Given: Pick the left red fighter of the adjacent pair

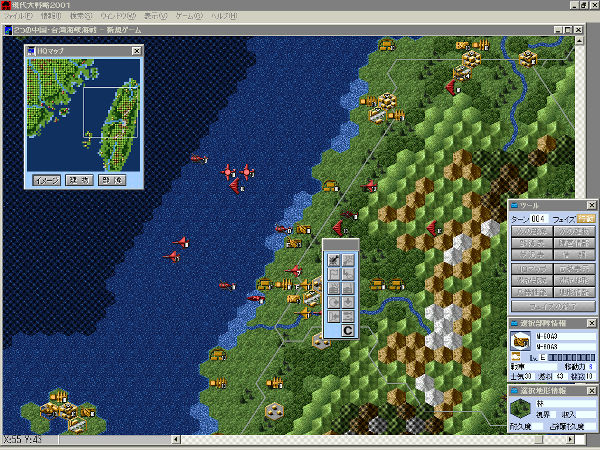Looking at the screenshot, I should [228, 172].
